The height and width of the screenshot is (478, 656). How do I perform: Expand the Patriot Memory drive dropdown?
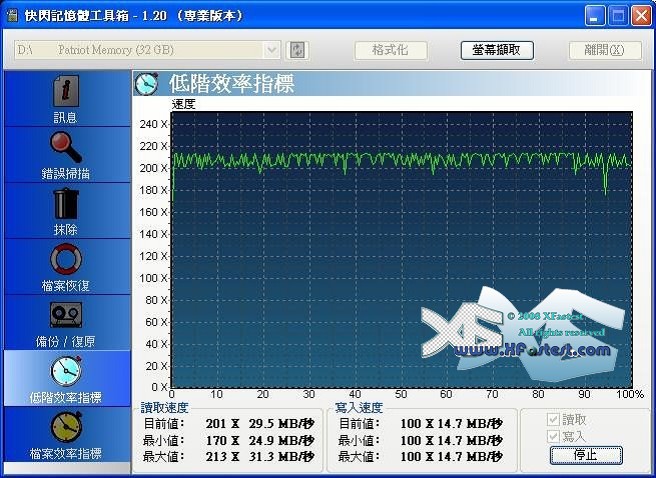point(272,50)
